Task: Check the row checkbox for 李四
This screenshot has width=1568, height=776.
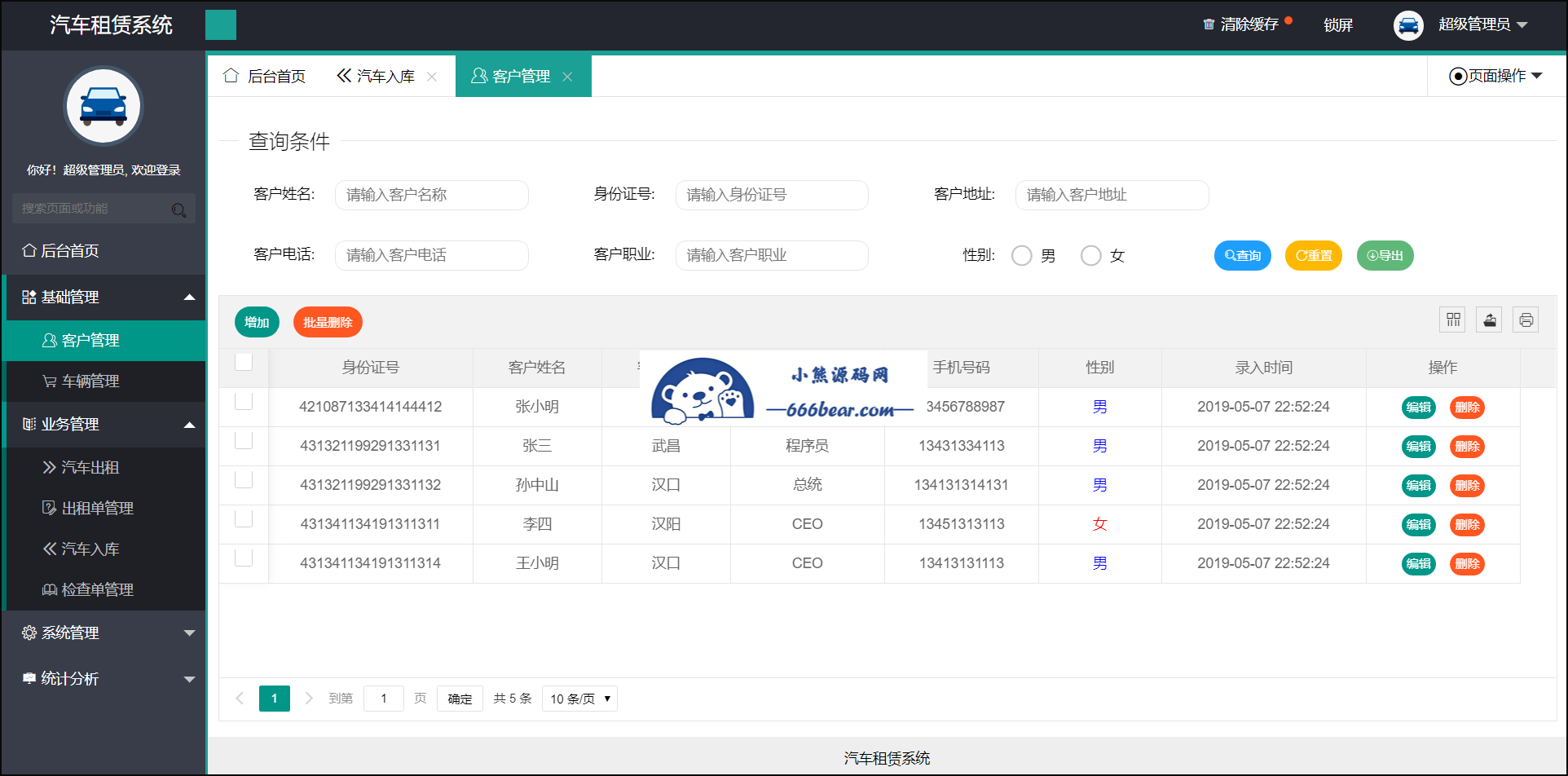Action: pos(244,518)
